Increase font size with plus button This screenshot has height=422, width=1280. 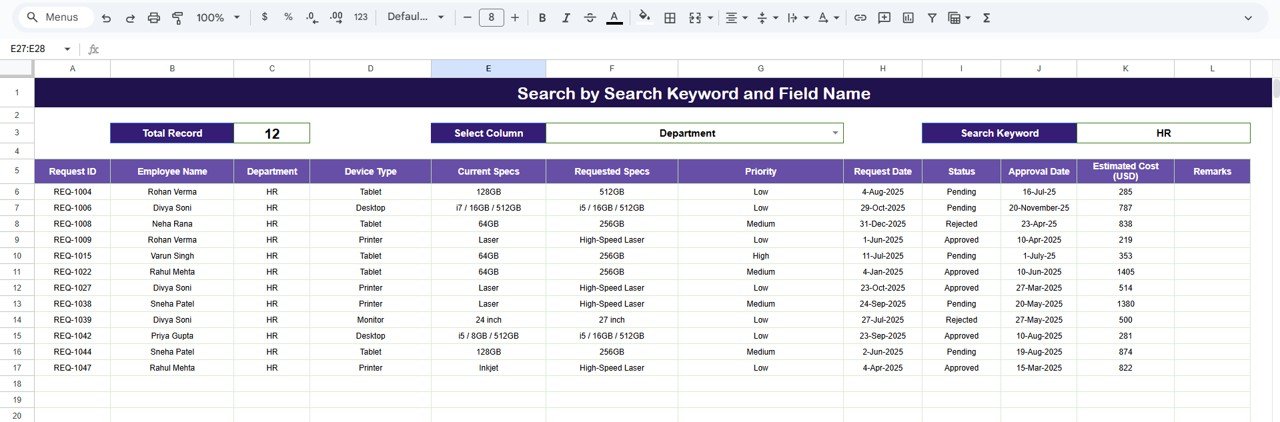coord(516,18)
